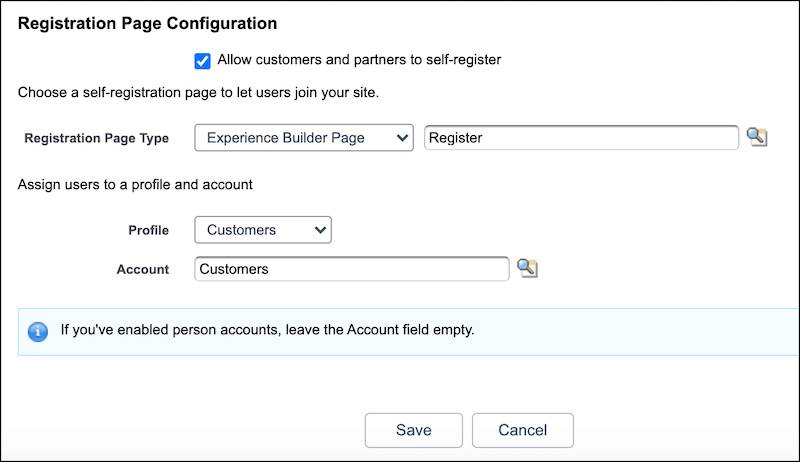Image resolution: width=800 pixels, height=462 pixels.
Task: Click into the Account field containing Customers
Action: [x=352, y=269]
